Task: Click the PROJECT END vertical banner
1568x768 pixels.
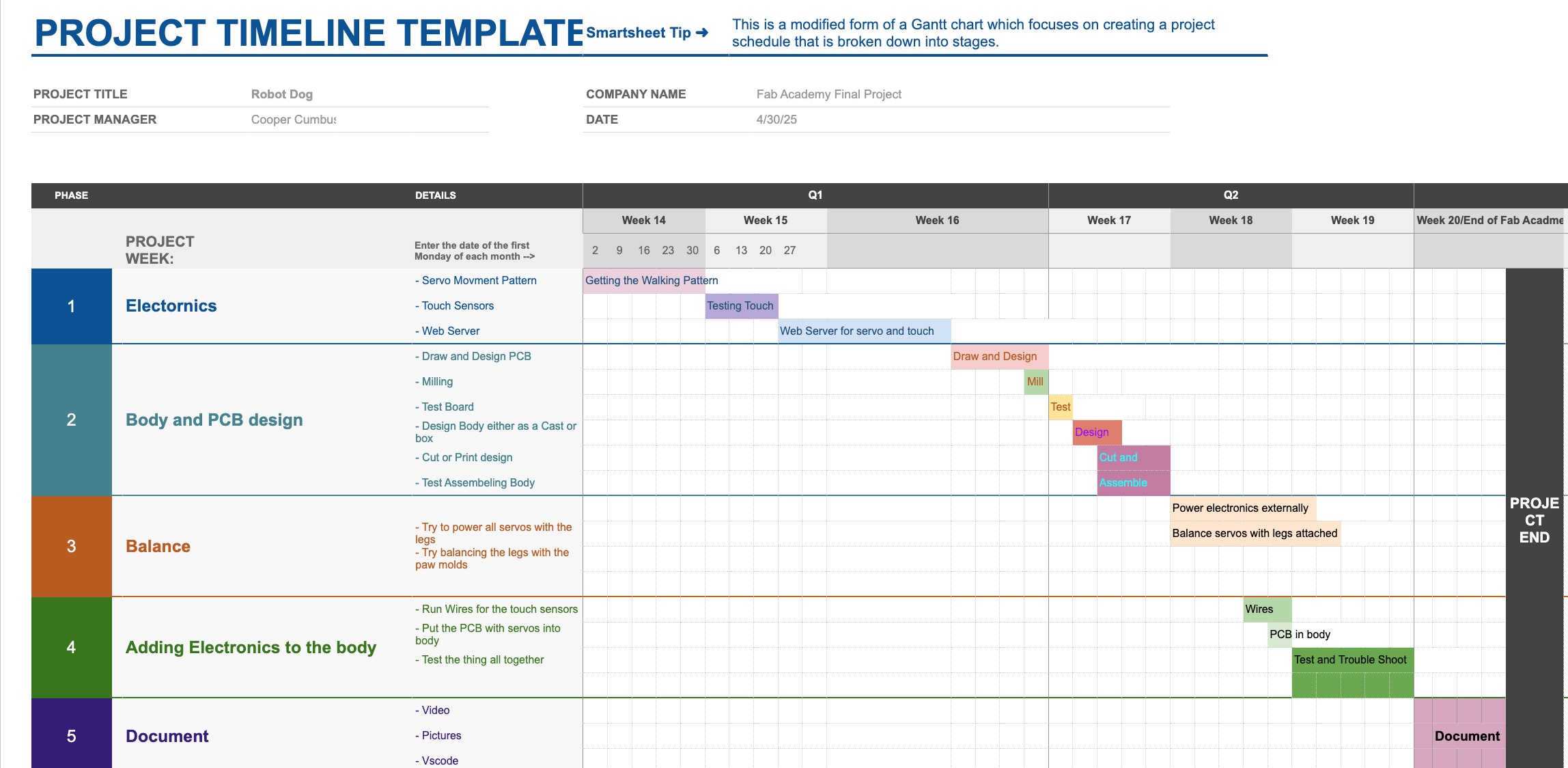Action: [1534, 519]
